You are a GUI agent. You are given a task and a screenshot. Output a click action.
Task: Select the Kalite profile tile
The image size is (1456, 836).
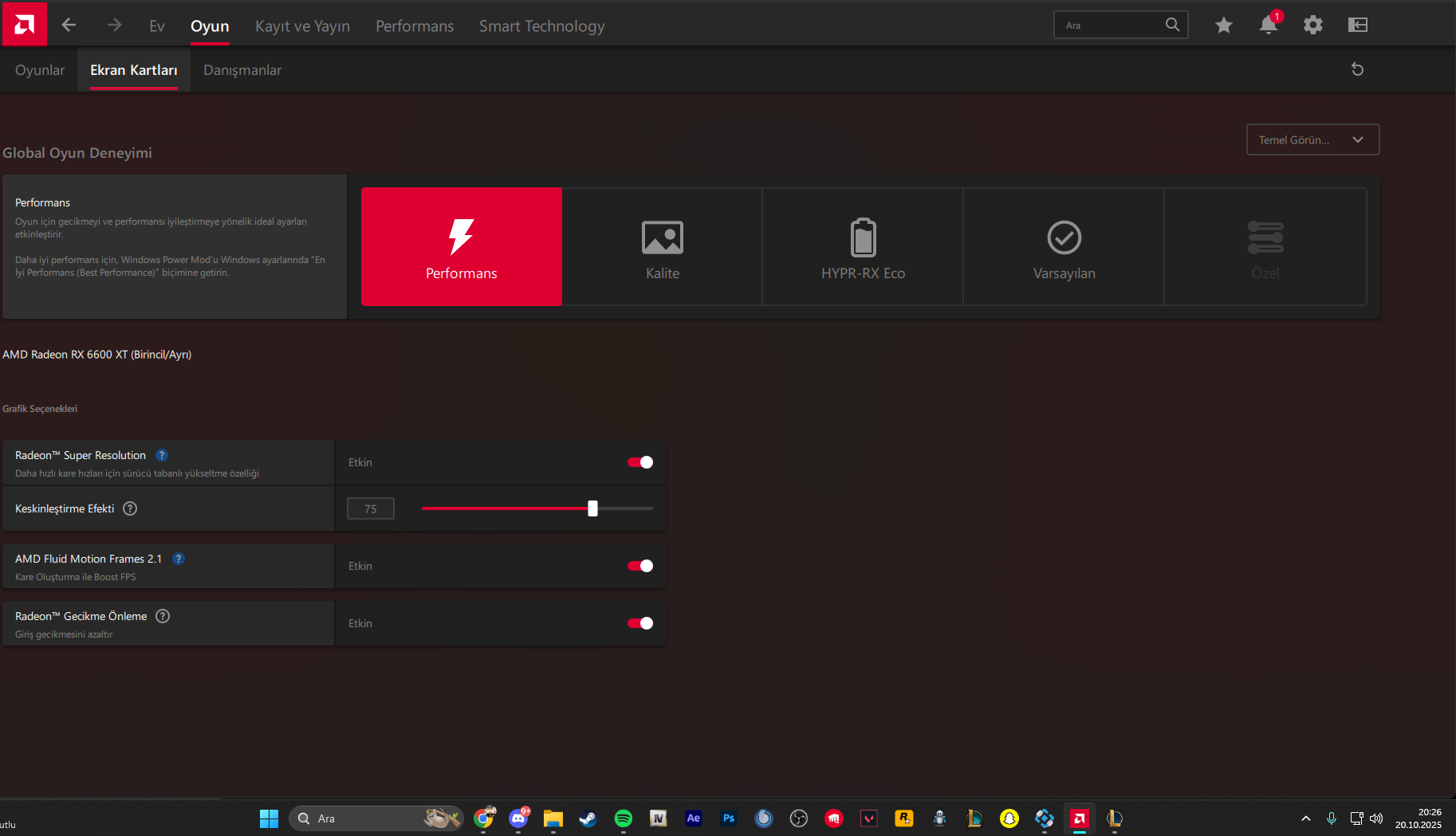tap(663, 246)
